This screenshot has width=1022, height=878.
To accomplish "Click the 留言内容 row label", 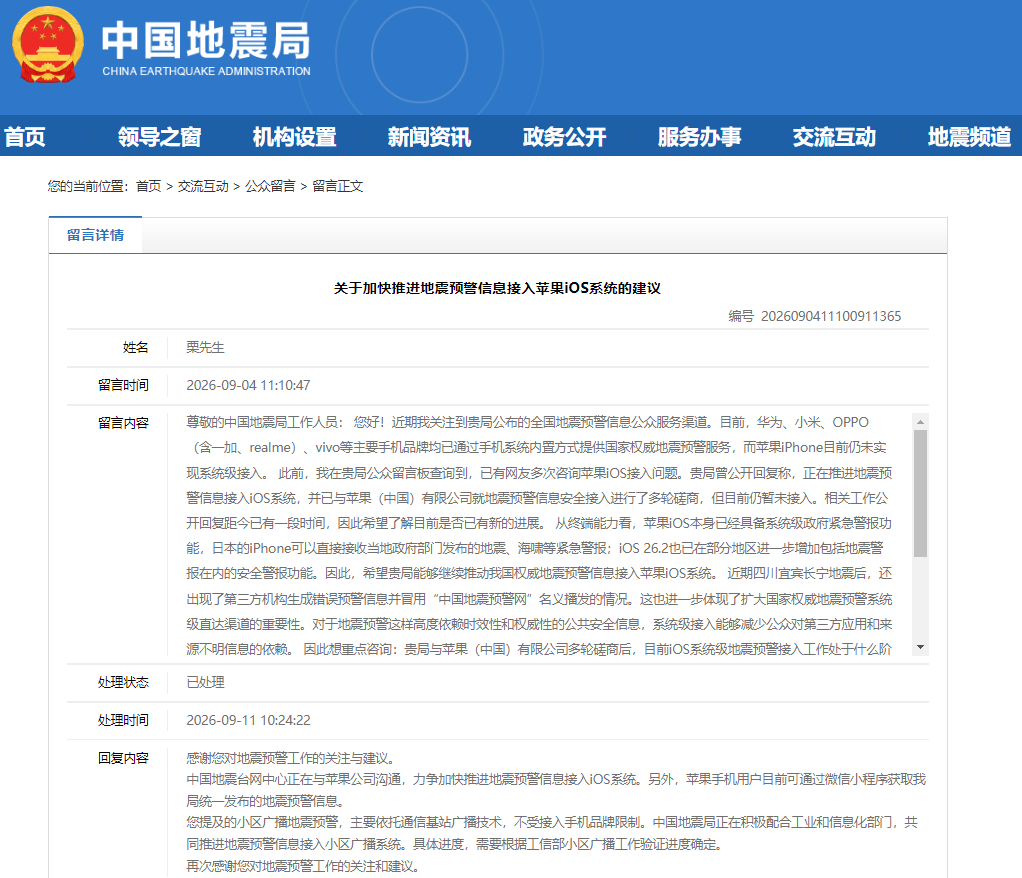I will pyautogui.click(x=123, y=423).
